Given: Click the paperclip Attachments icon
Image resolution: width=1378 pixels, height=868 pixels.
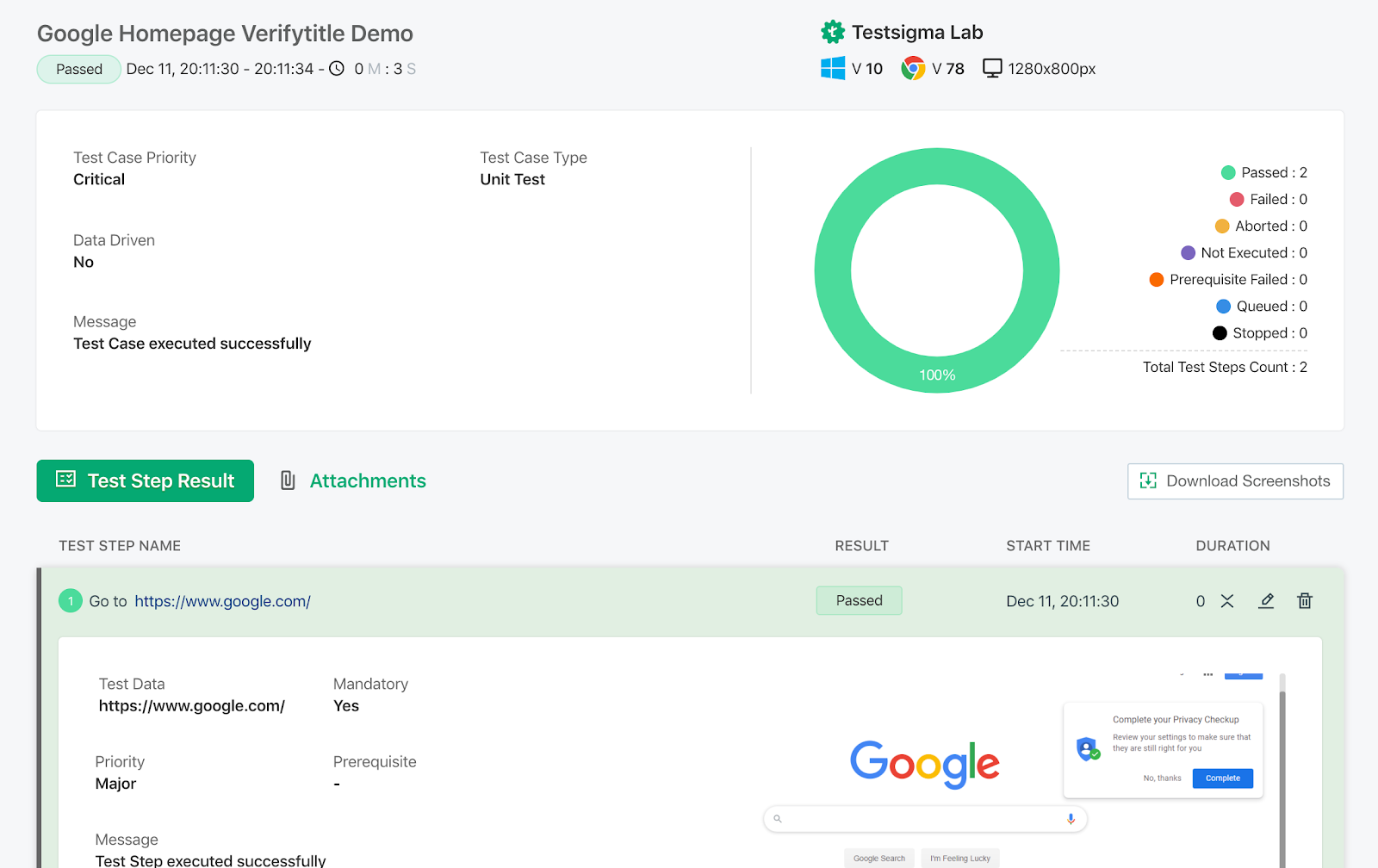Looking at the screenshot, I should point(288,480).
